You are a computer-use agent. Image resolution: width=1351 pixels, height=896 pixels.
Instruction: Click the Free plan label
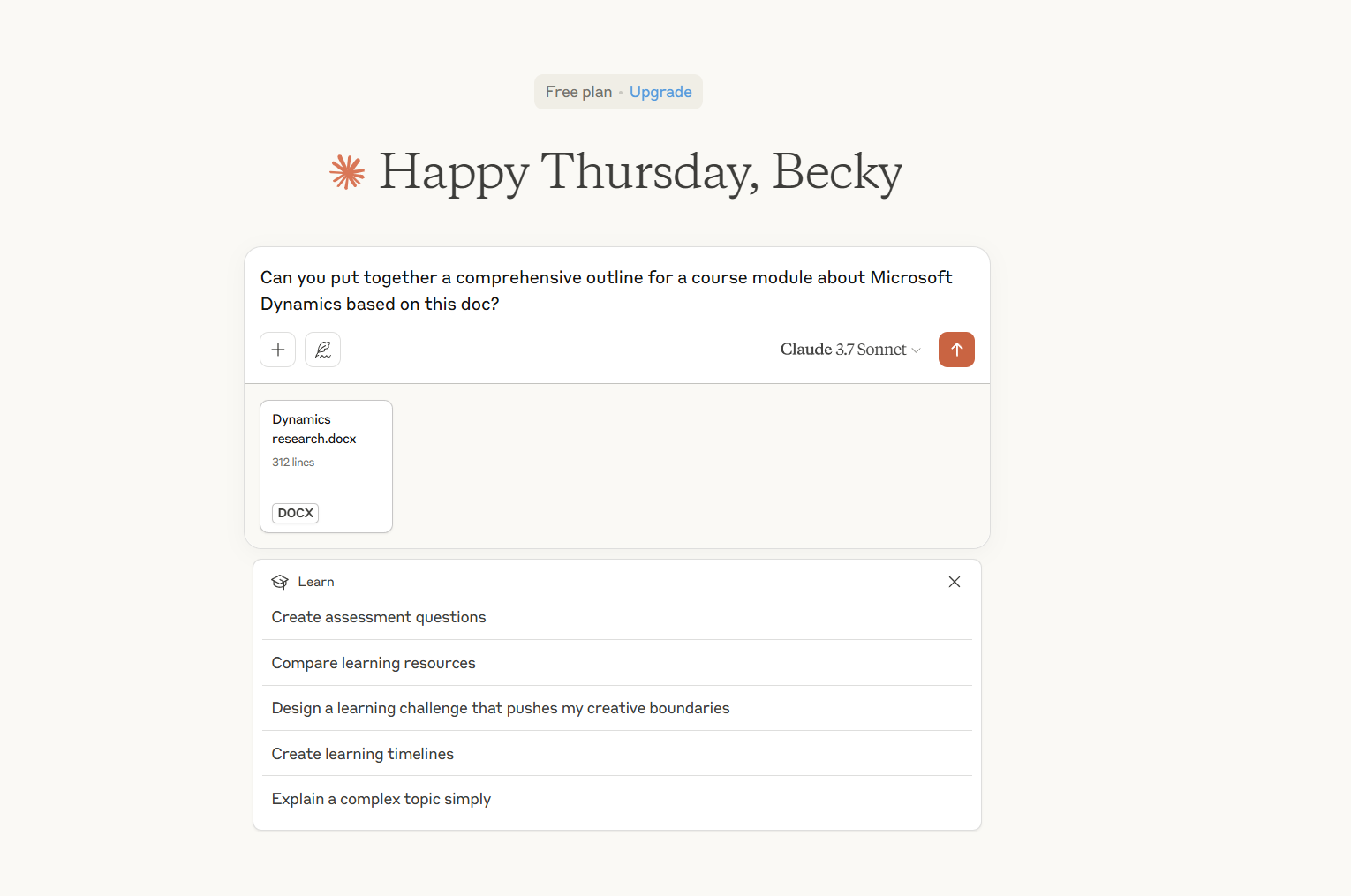[x=578, y=92]
